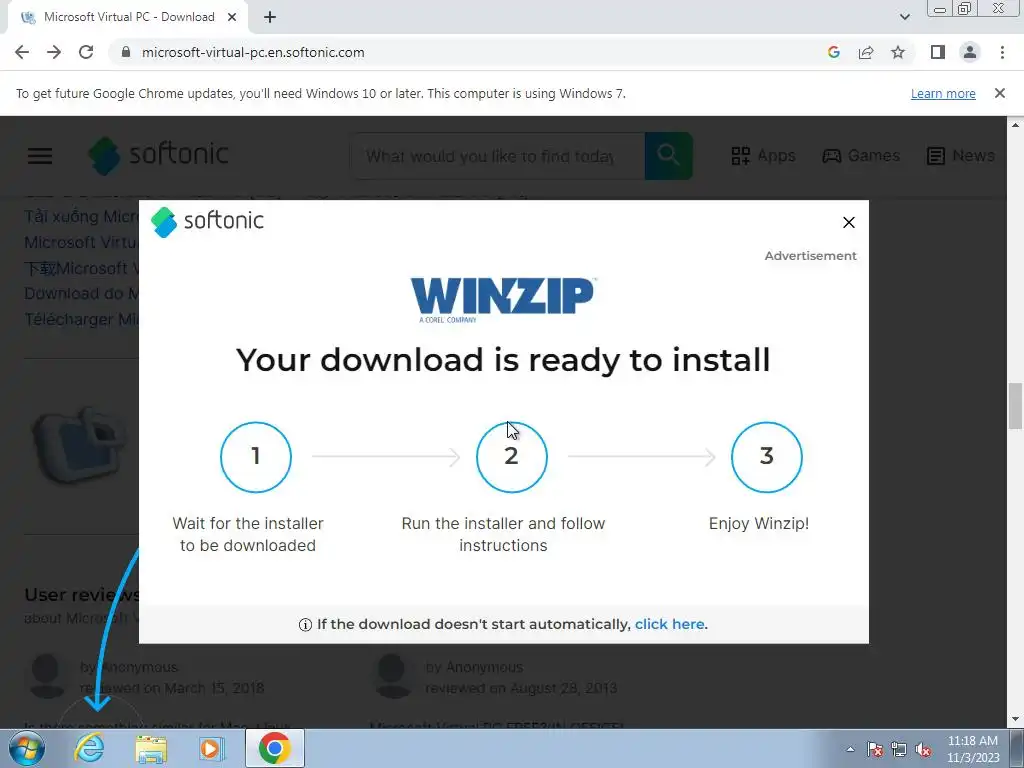The height and width of the screenshot is (768, 1024).
Task: Open Windows Media Player from taskbar
Action: (212, 748)
